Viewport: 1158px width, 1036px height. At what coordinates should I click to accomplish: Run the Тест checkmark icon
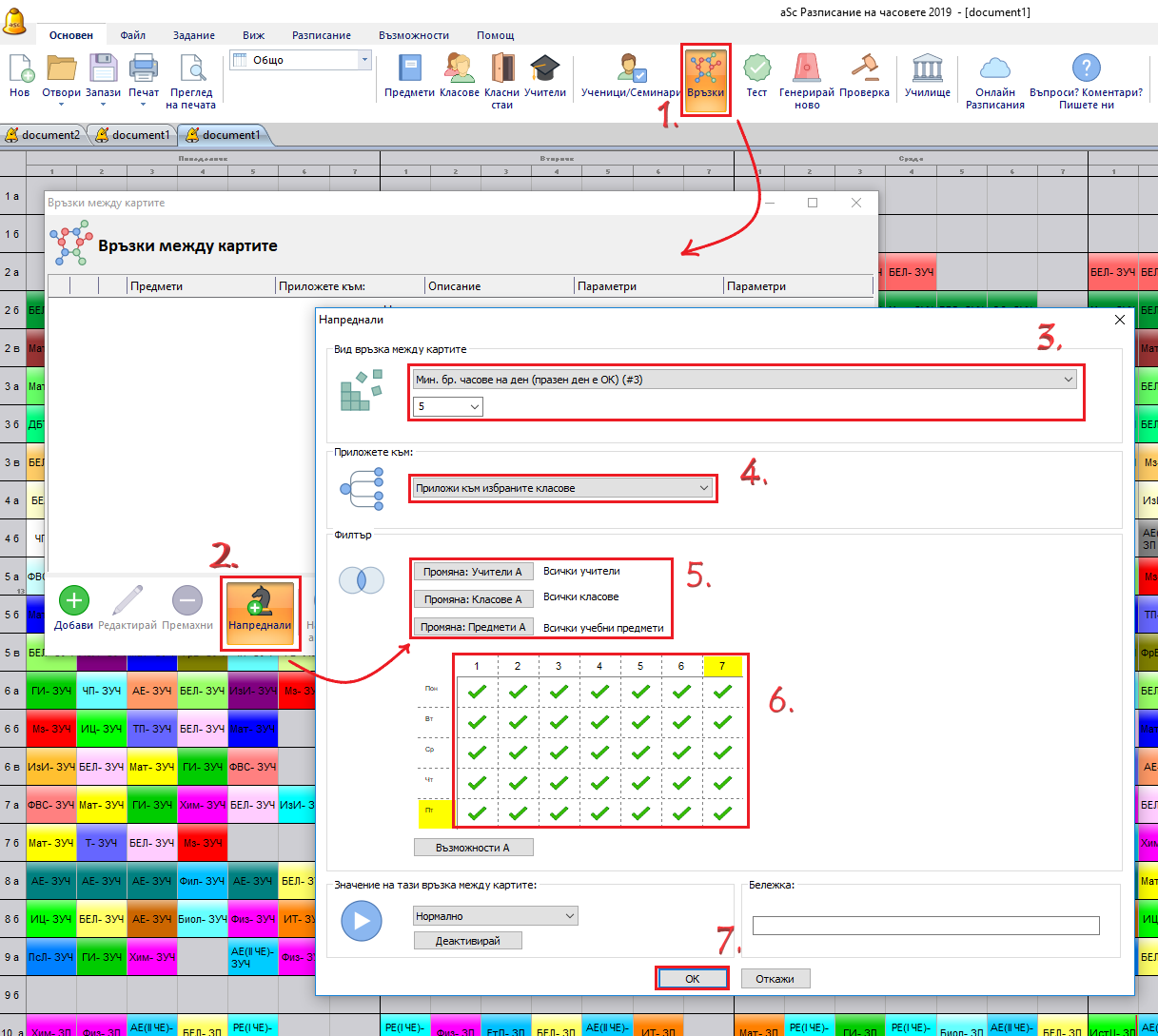click(756, 70)
